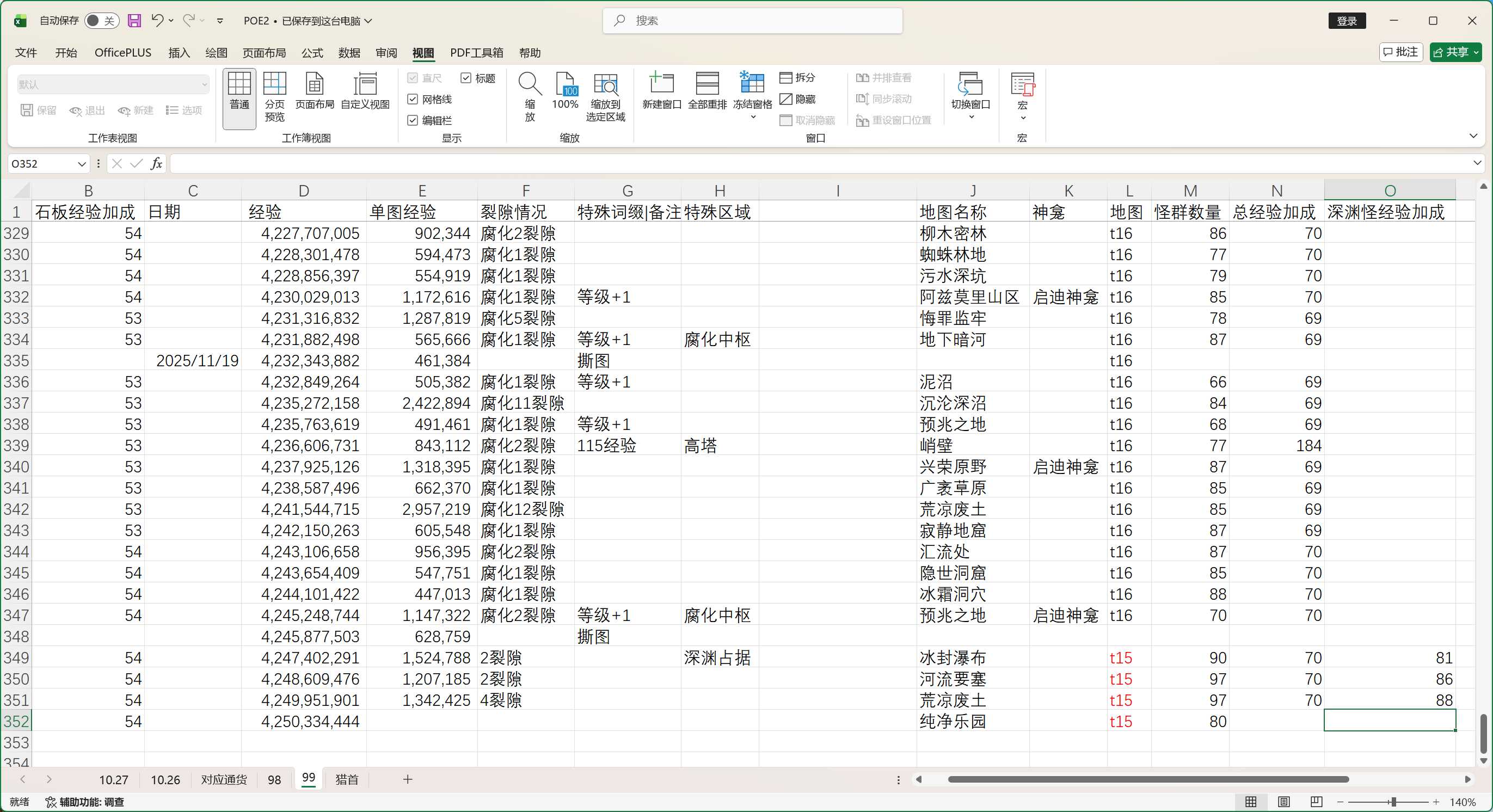Click the Save icon in title bar
This screenshot has width=1493, height=812.
pos(134,21)
